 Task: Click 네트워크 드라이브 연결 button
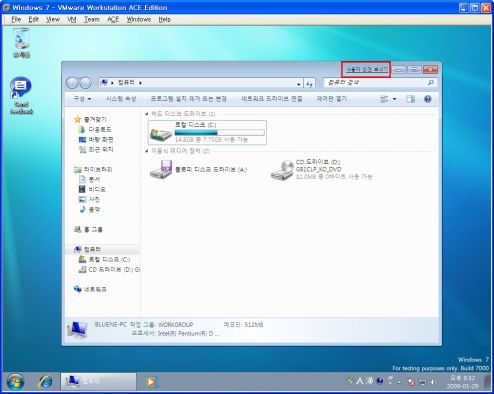click(x=272, y=99)
